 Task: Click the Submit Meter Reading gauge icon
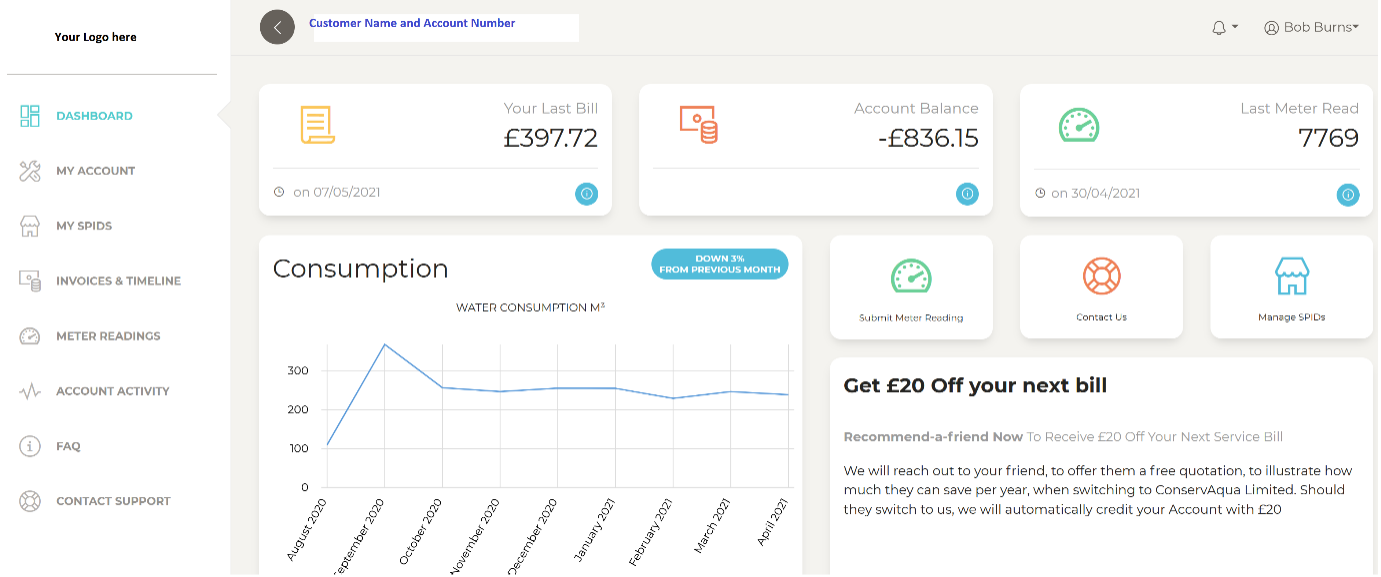click(911, 274)
